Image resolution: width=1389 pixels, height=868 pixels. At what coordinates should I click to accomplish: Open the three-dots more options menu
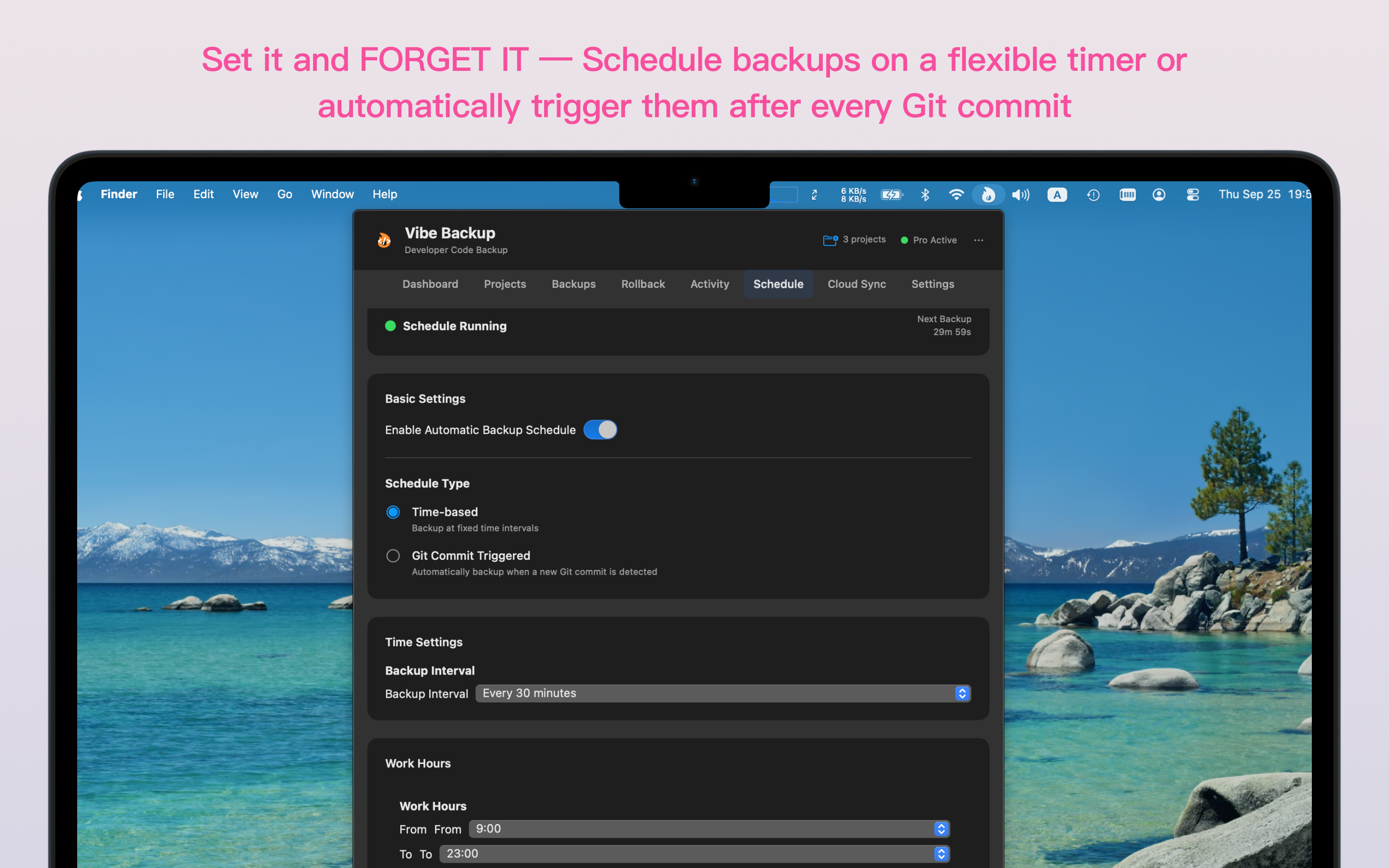pyautogui.click(x=979, y=240)
